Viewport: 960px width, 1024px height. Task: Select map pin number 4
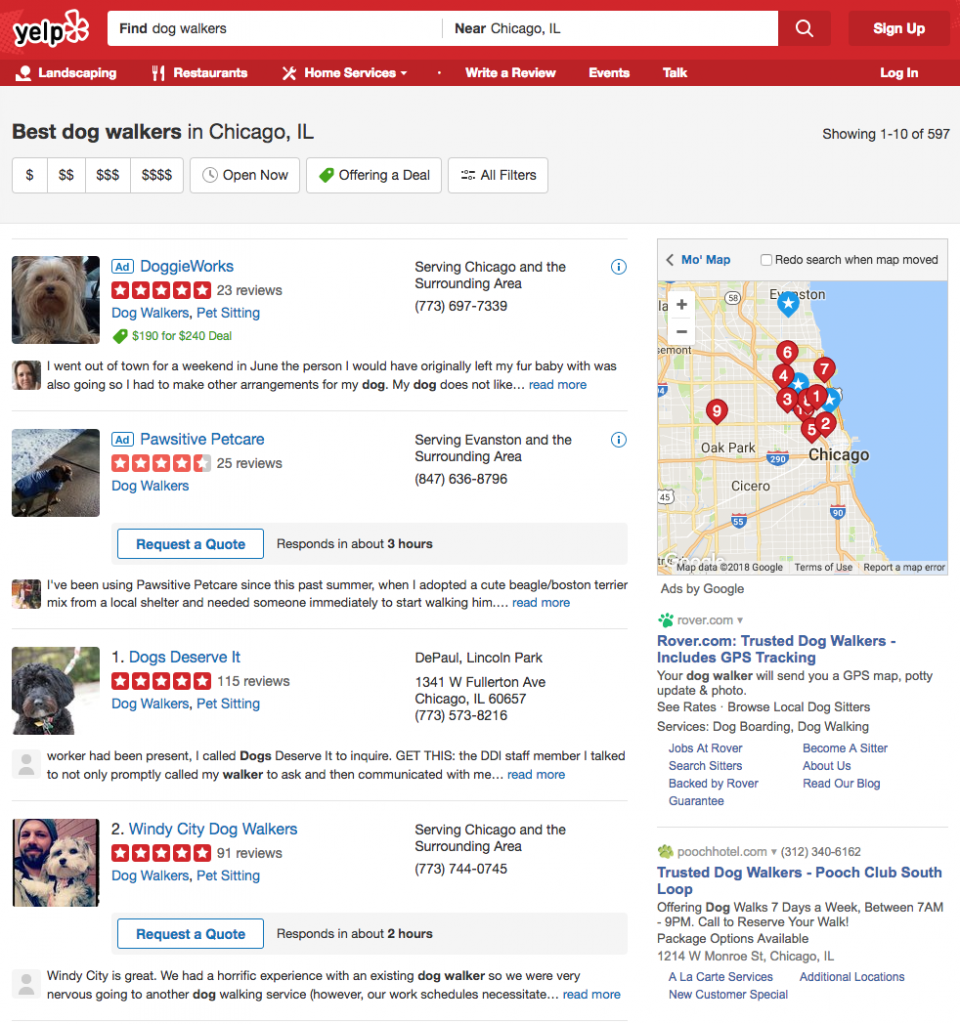[x=782, y=376]
